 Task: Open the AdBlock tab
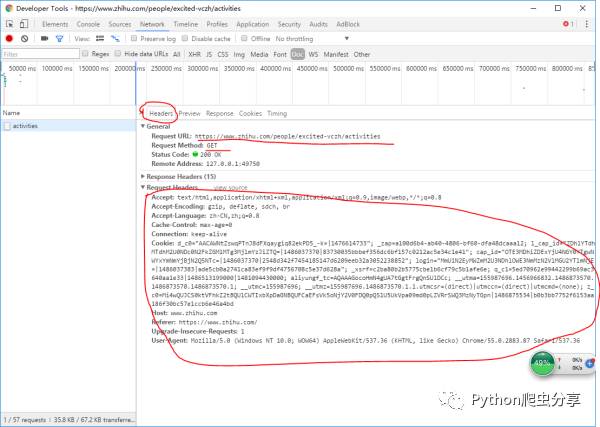point(348,24)
